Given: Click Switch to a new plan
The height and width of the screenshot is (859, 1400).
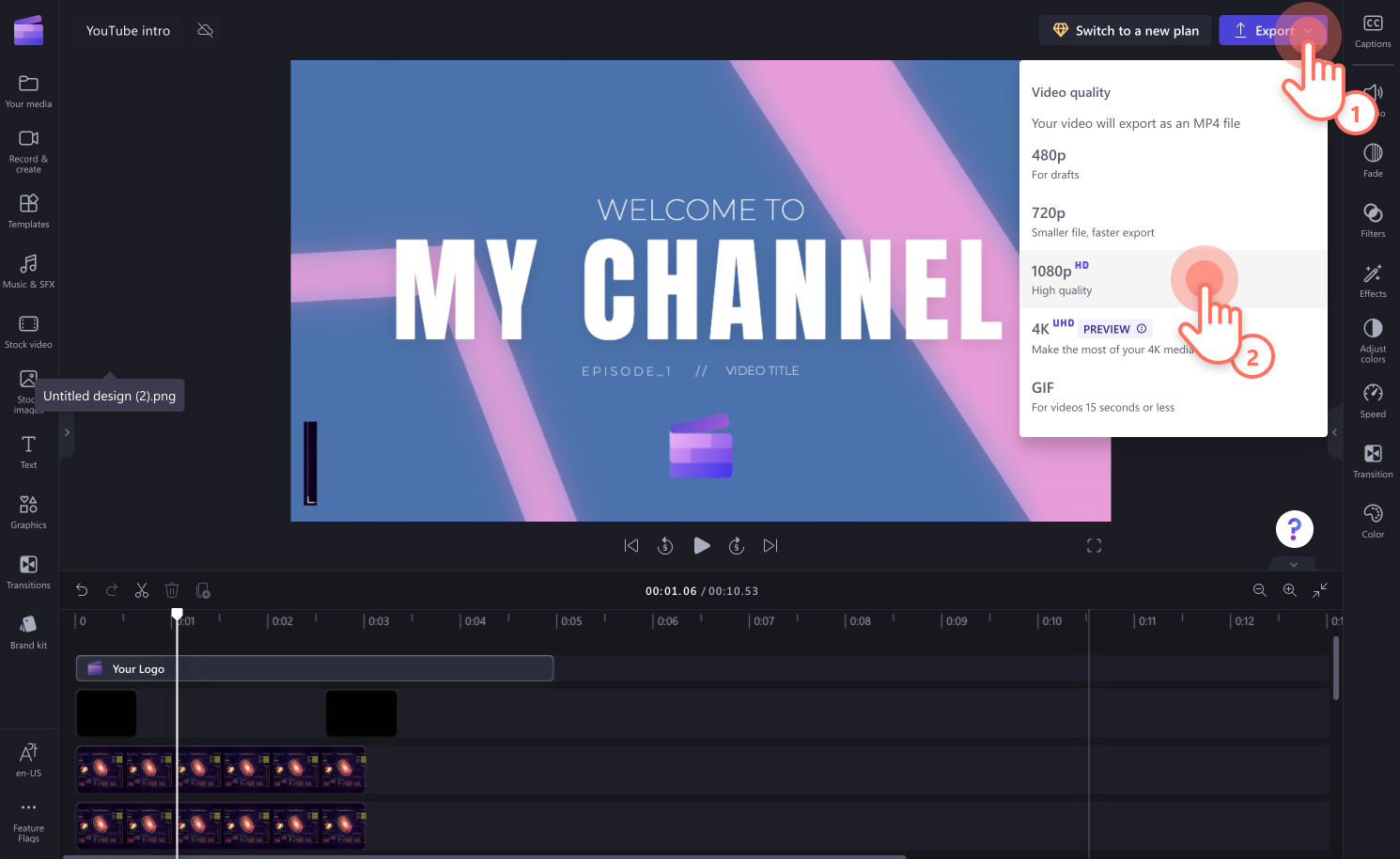Looking at the screenshot, I should tap(1125, 29).
